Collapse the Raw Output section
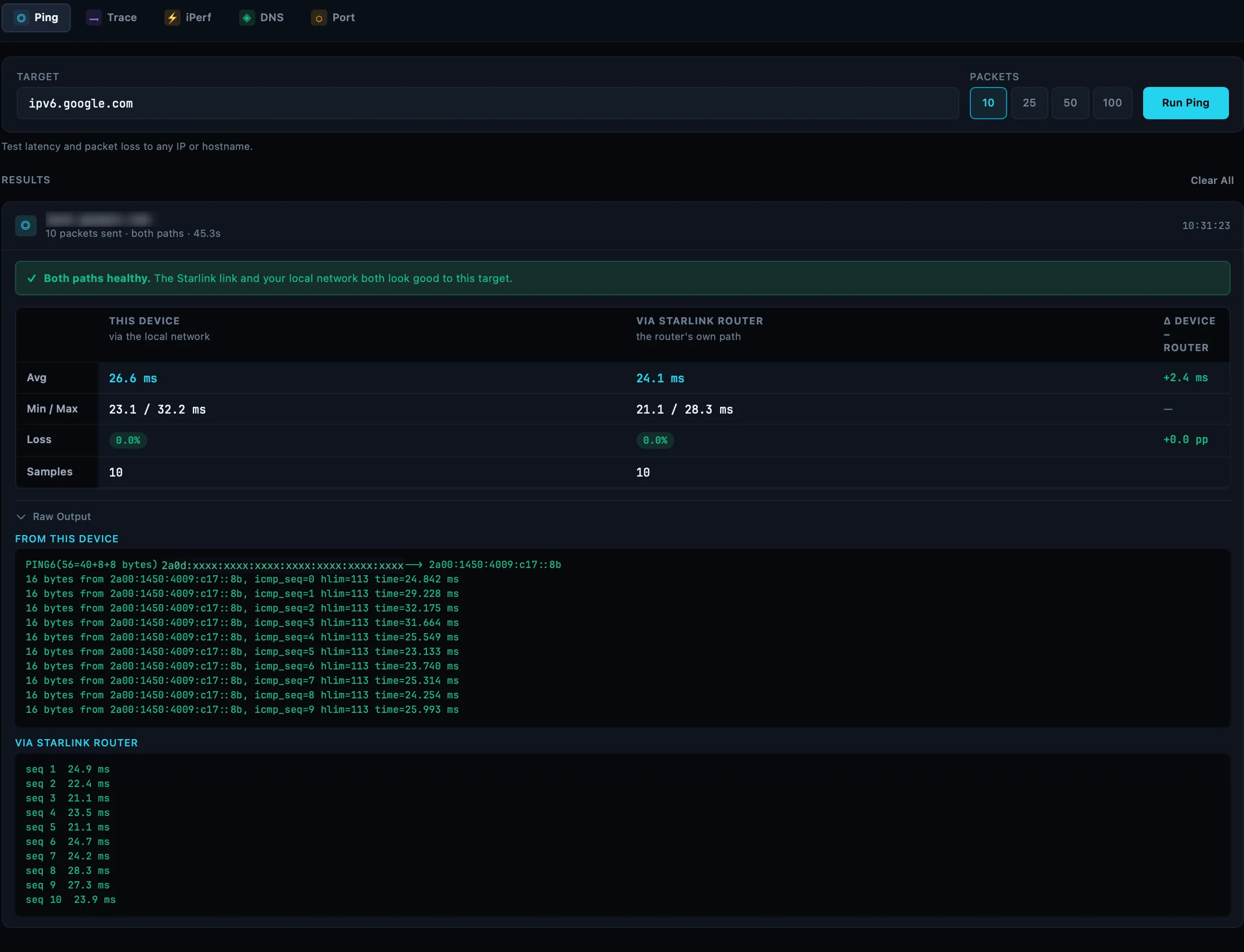This screenshot has height=952, width=1244. pyautogui.click(x=54, y=517)
